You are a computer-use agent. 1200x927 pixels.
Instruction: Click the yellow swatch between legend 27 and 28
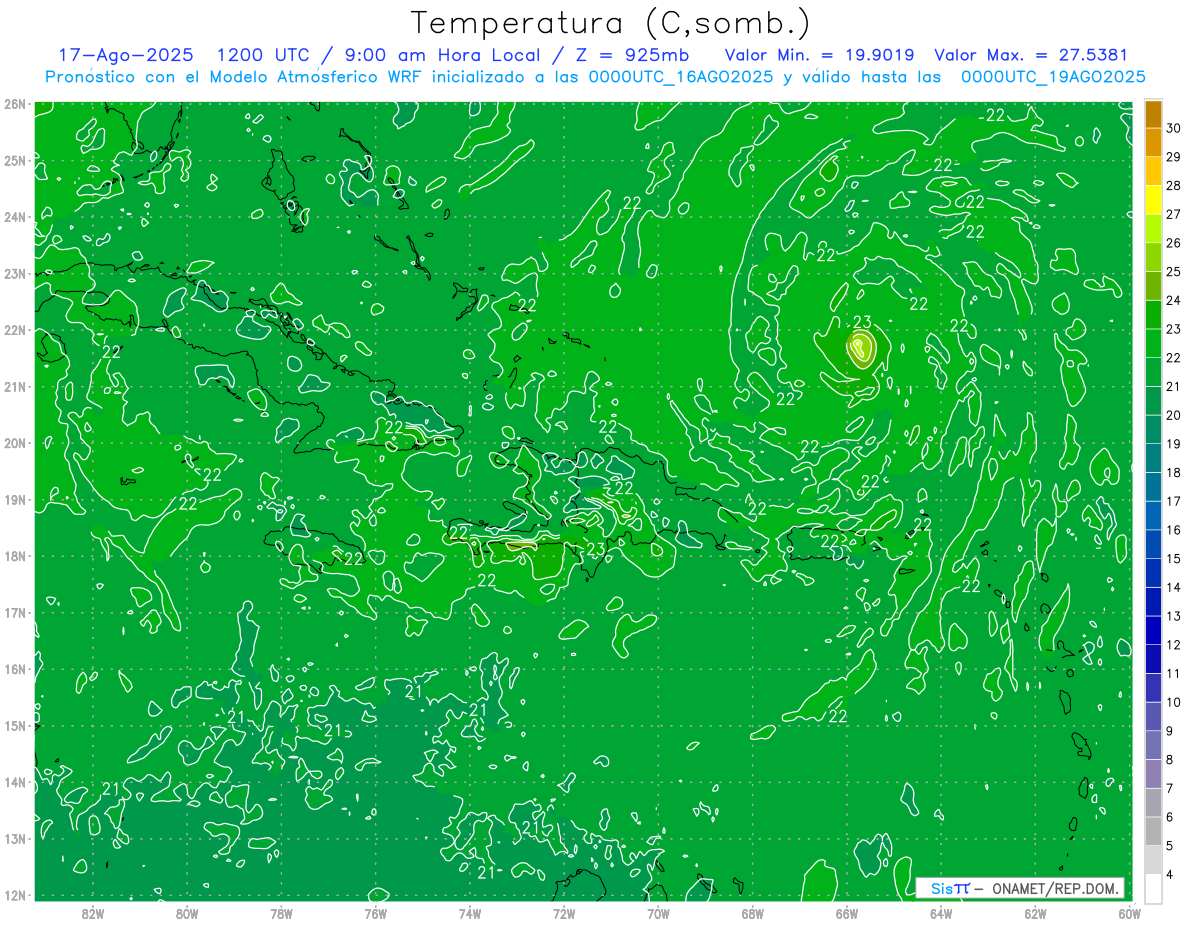[1153, 200]
